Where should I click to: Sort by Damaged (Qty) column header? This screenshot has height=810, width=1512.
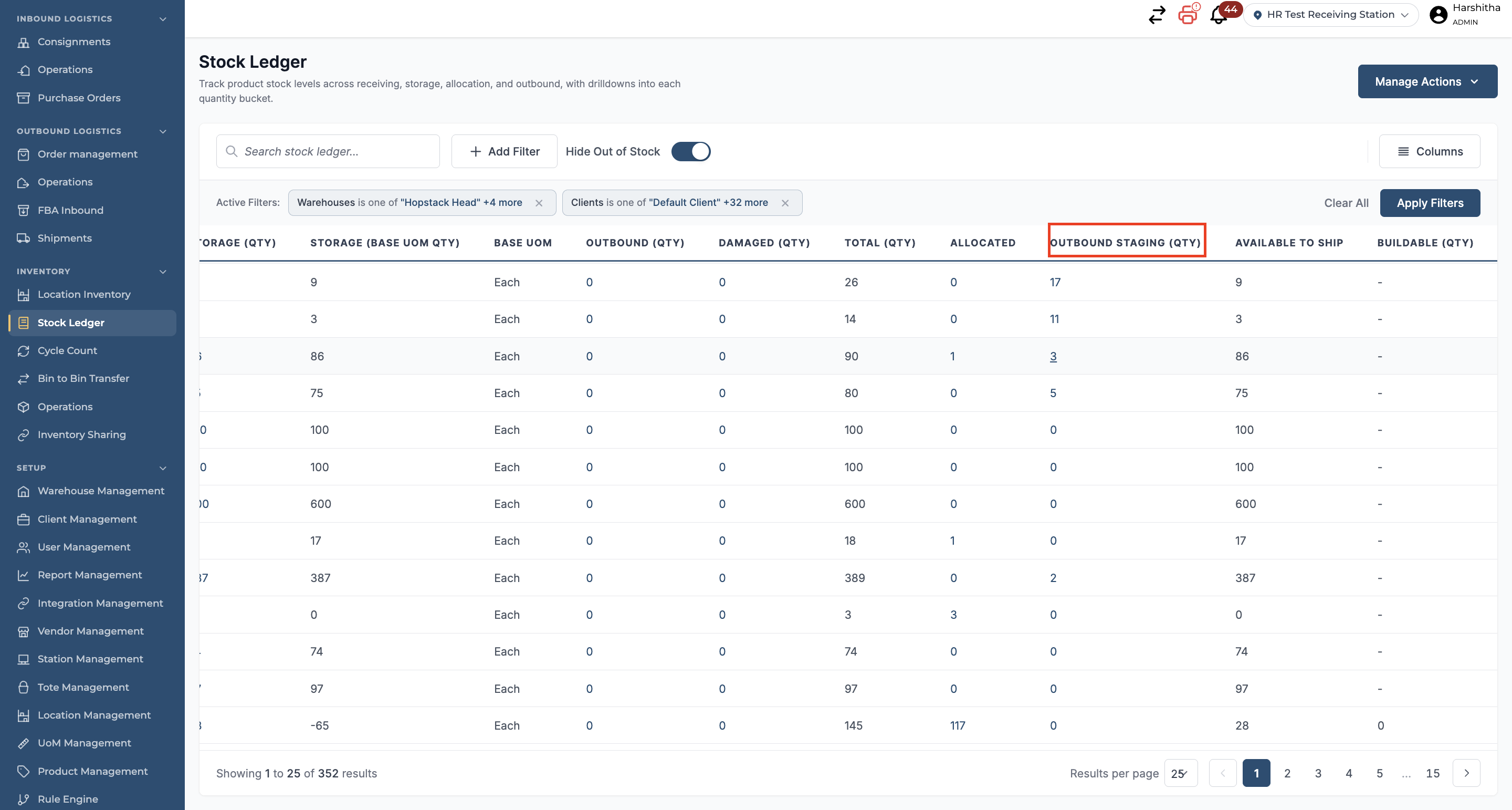click(764, 243)
